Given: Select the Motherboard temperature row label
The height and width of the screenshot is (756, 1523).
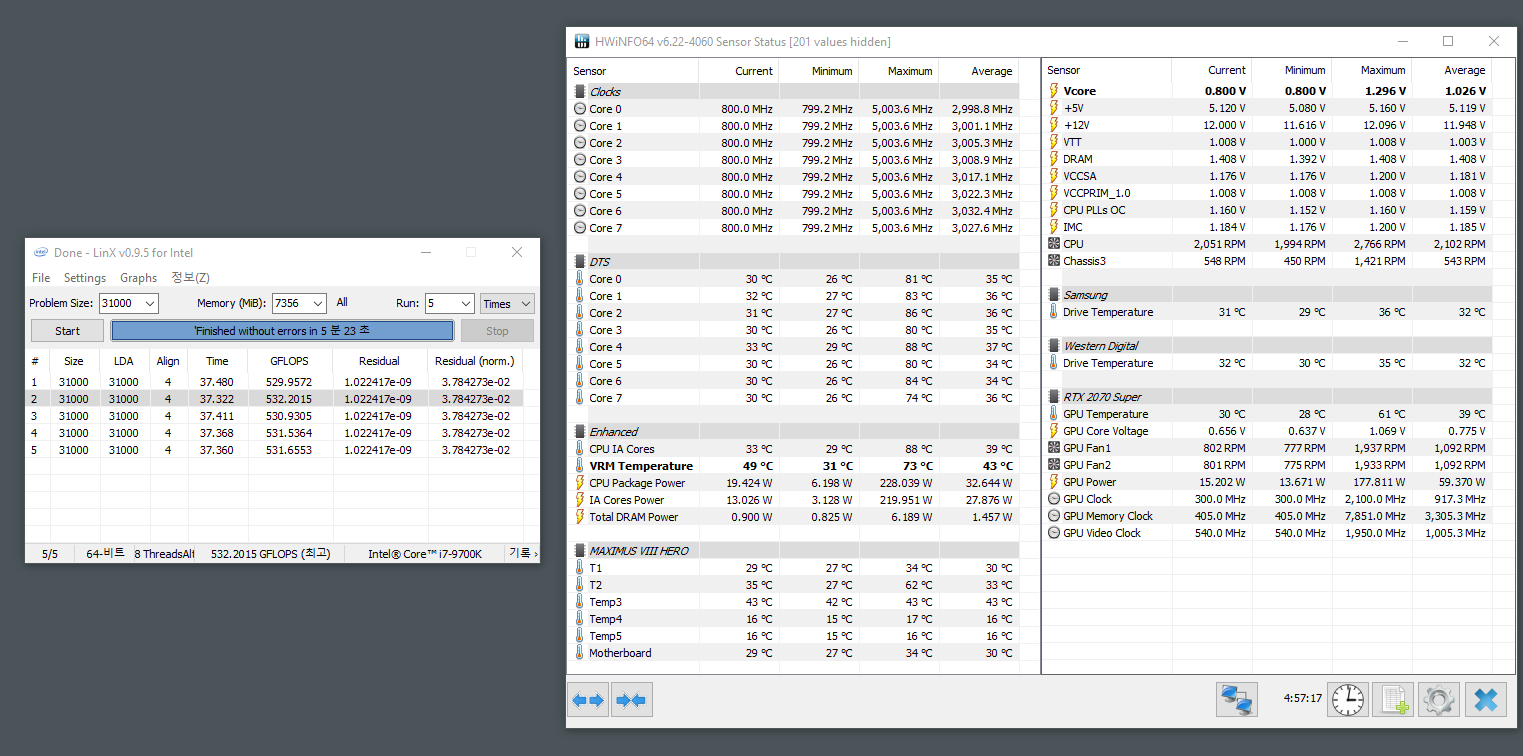Looking at the screenshot, I should [x=620, y=653].
